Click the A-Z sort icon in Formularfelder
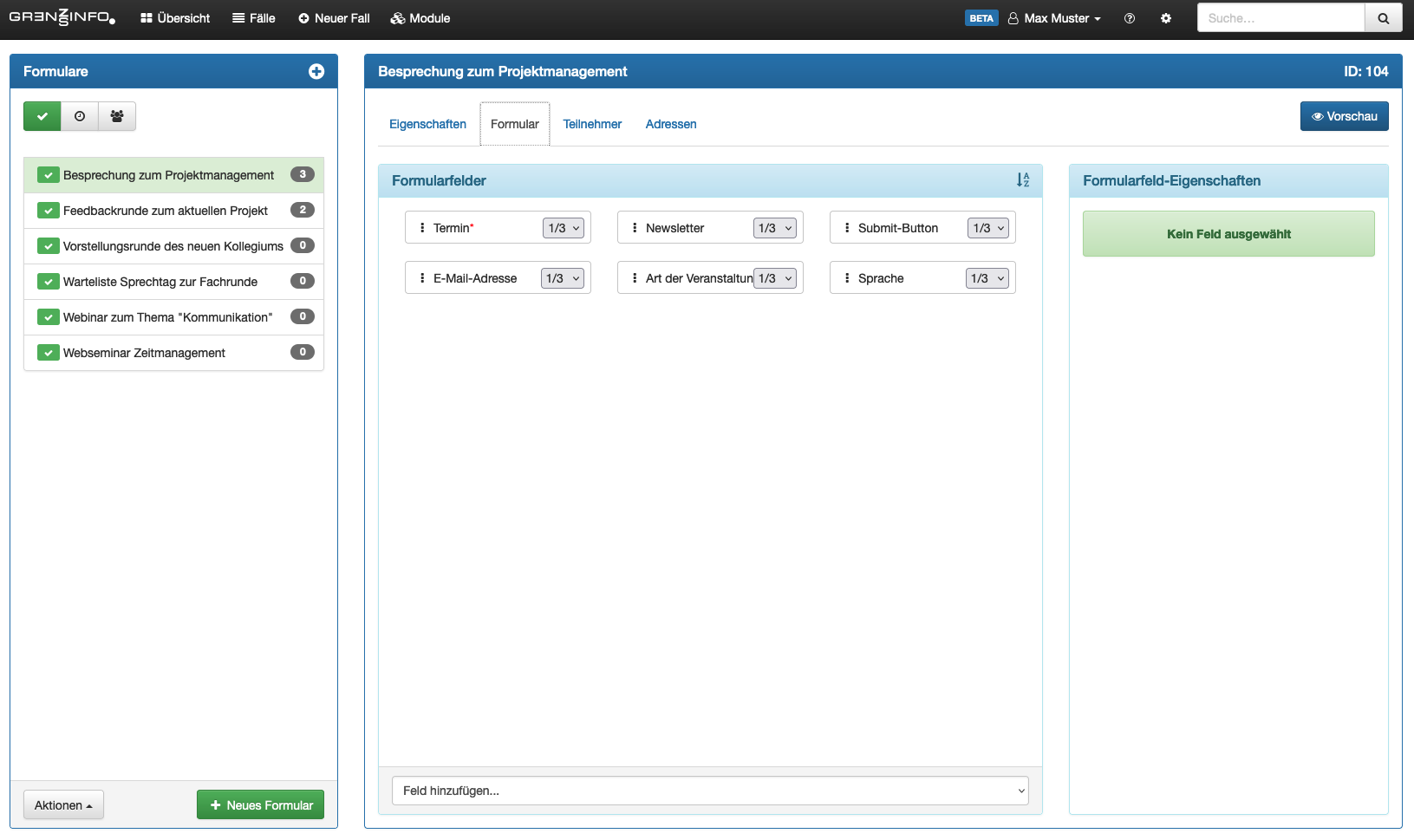 point(1023,180)
